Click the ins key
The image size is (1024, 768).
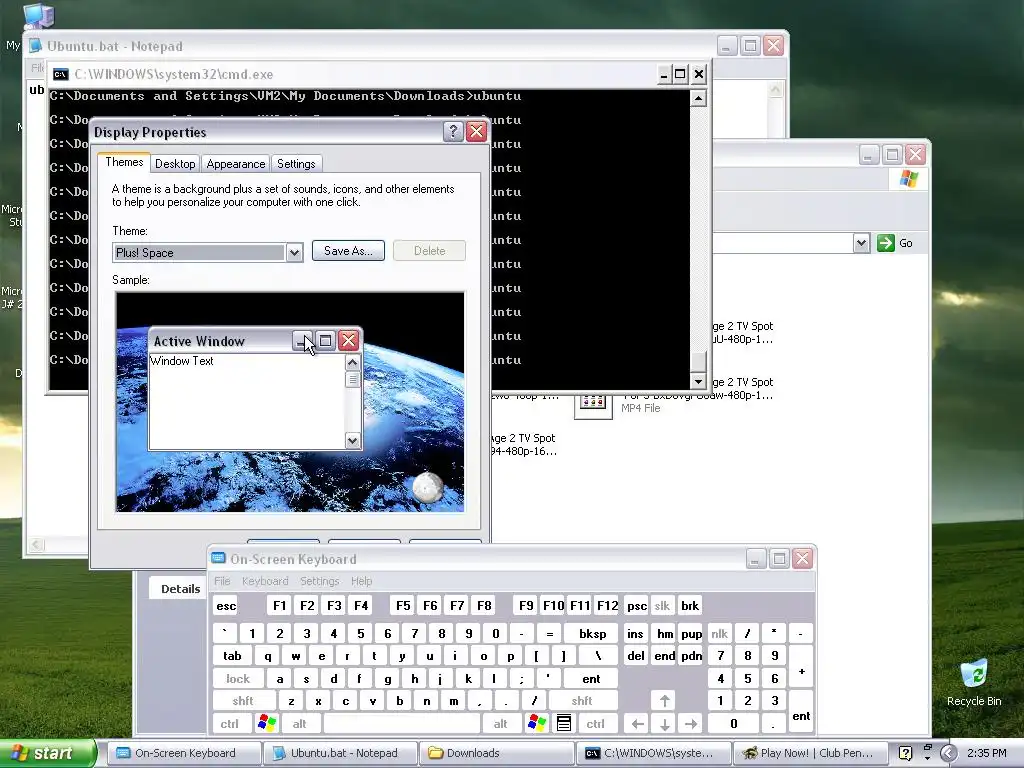(635, 633)
